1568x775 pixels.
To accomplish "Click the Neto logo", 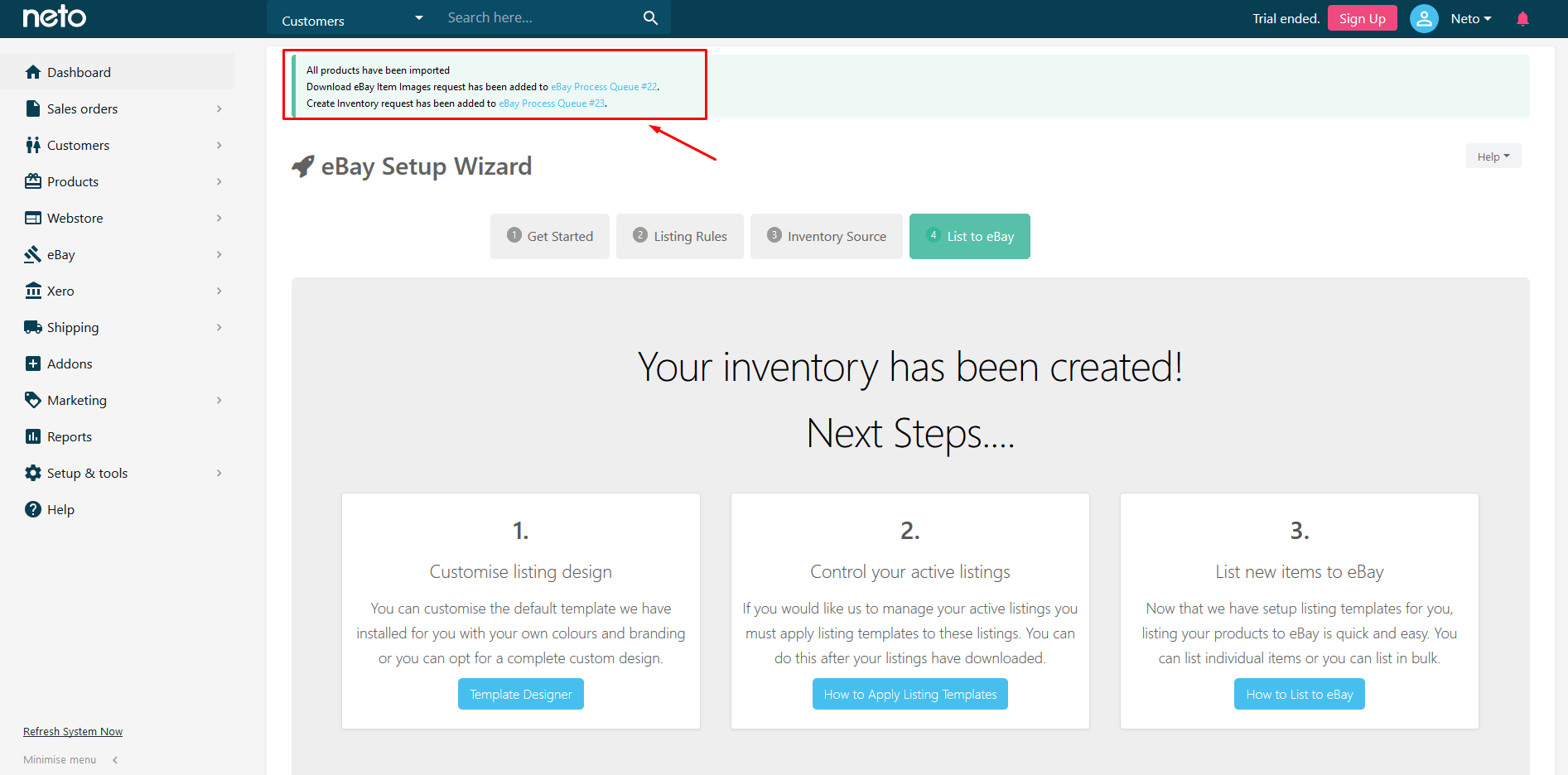I will (x=55, y=17).
